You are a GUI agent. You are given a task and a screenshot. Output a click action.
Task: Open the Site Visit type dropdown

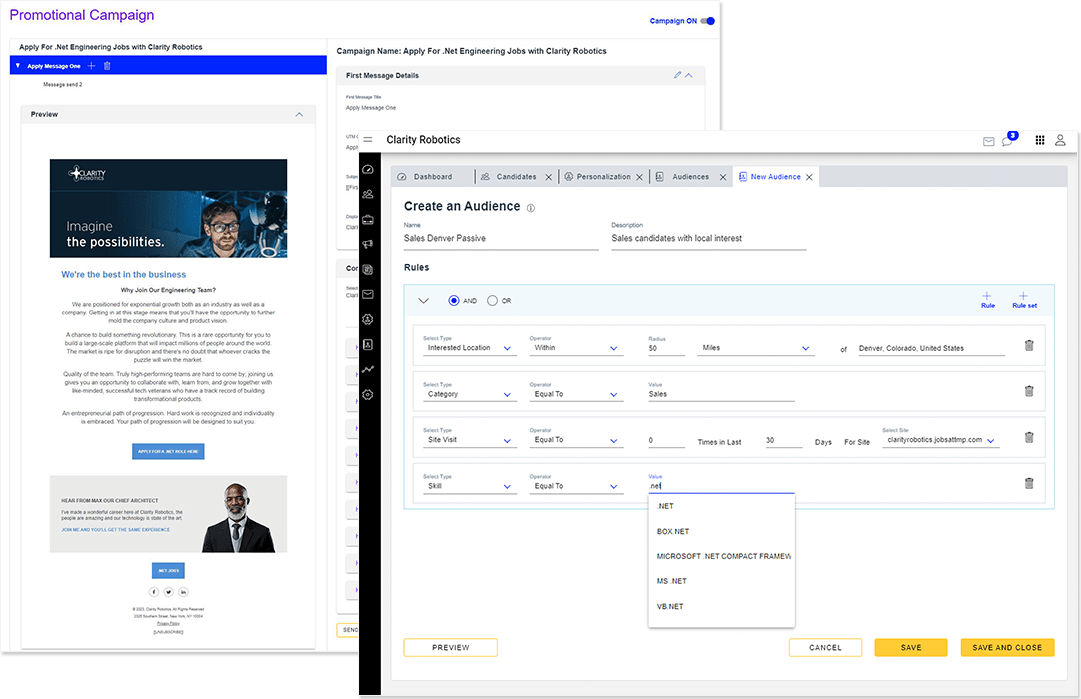469,440
